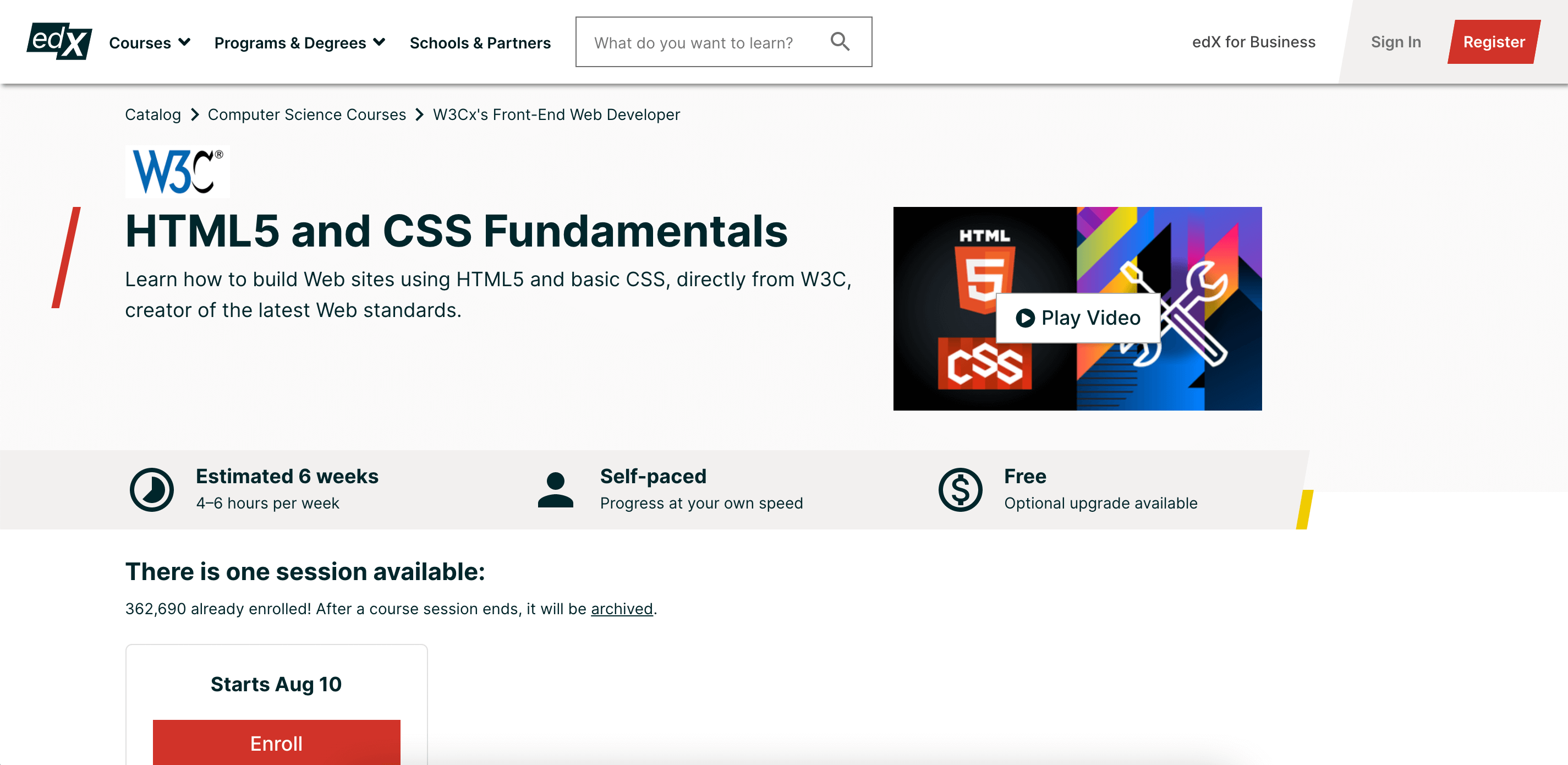1568x765 pixels.
Task: Open edX for Business link
Action: (1253, 42)
